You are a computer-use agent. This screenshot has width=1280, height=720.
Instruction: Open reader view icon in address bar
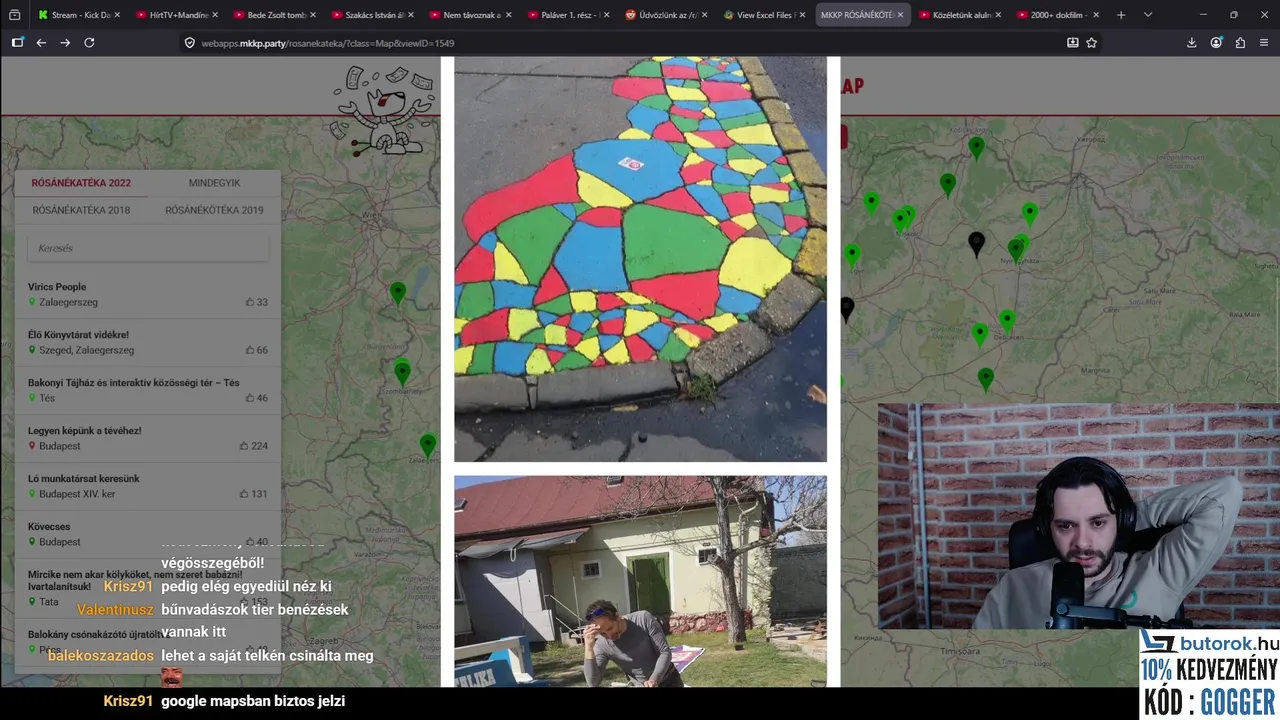coord(1073,43)
